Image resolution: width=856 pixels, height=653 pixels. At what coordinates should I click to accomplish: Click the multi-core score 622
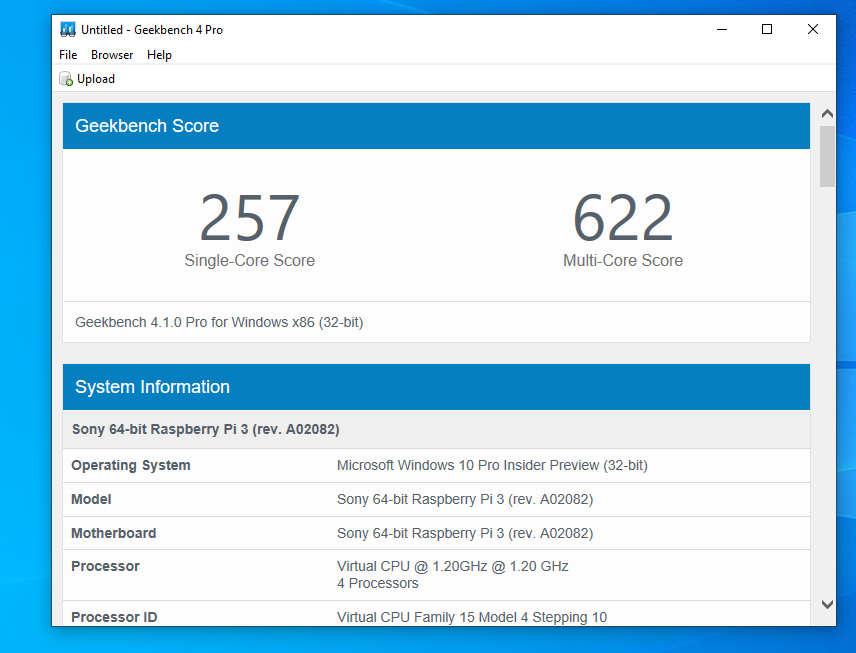click(623, 218)
